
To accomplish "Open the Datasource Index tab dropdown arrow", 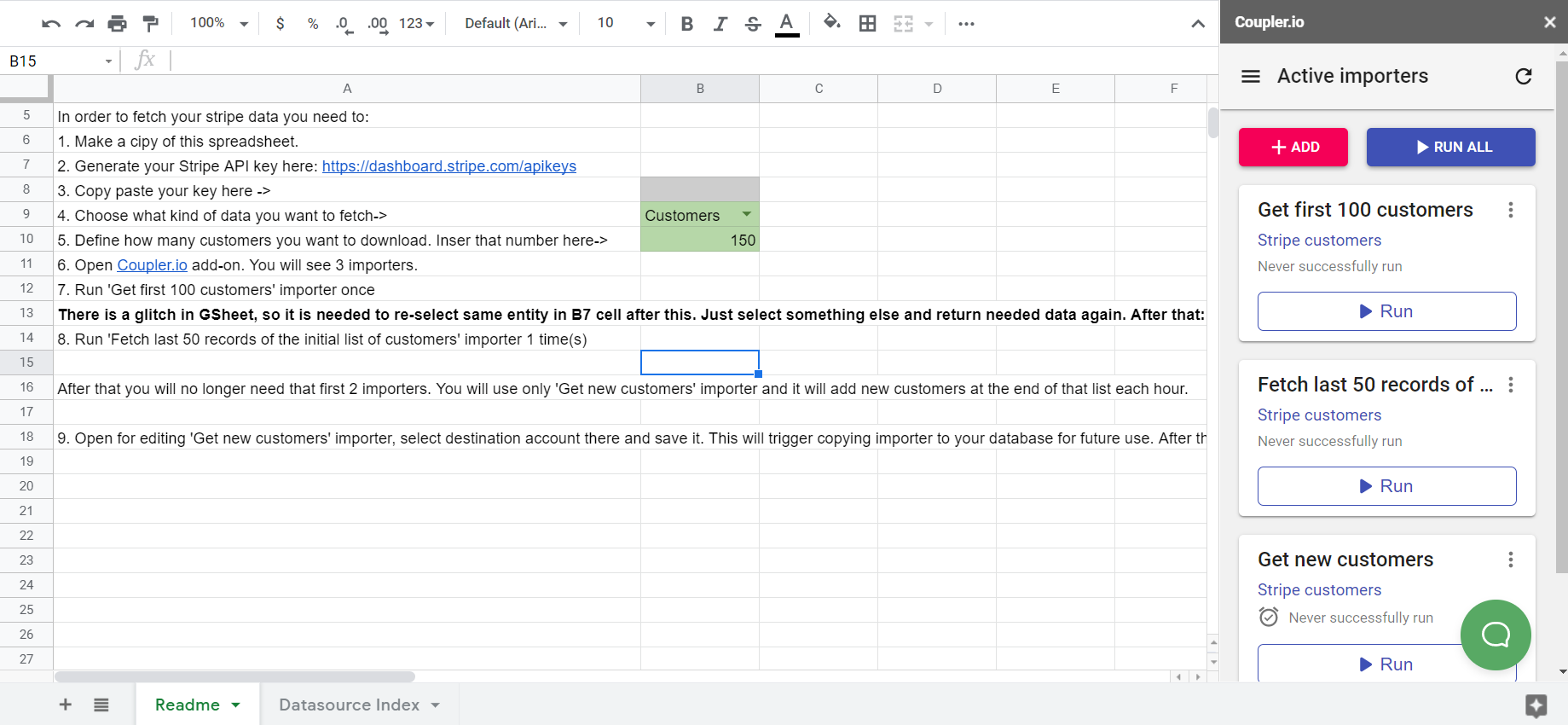I will 436,705.
